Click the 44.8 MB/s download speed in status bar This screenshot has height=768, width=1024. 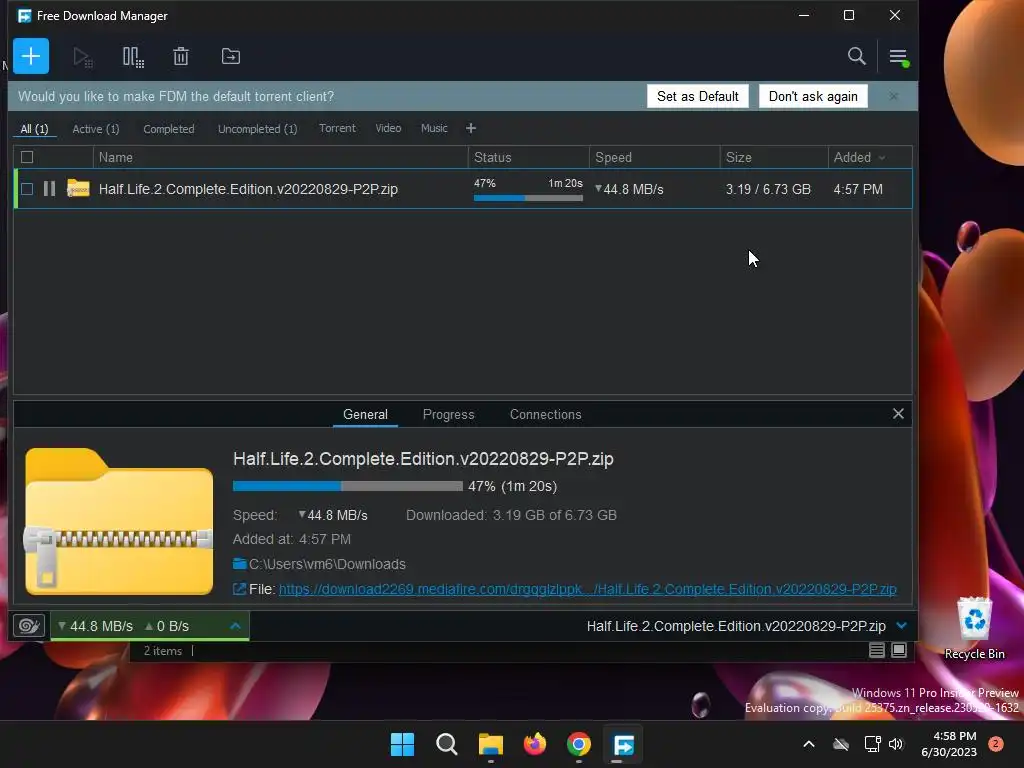click(95, 626)
